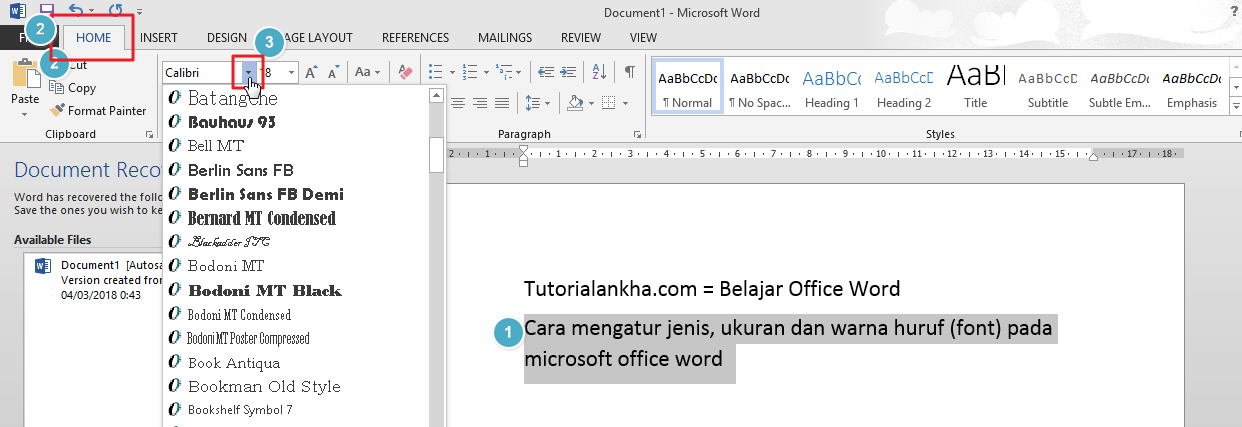
Task: Toggle Show/Hide paragraph marks
Action: (x=629, y=72)
